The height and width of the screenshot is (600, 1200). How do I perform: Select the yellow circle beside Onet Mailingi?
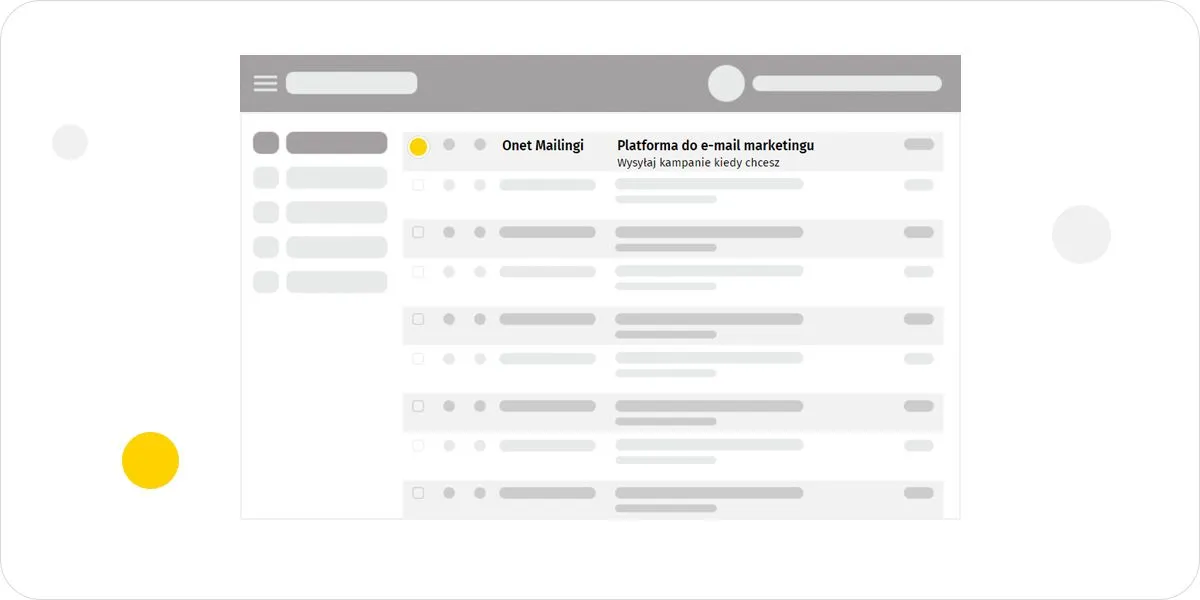pos(418,147)
